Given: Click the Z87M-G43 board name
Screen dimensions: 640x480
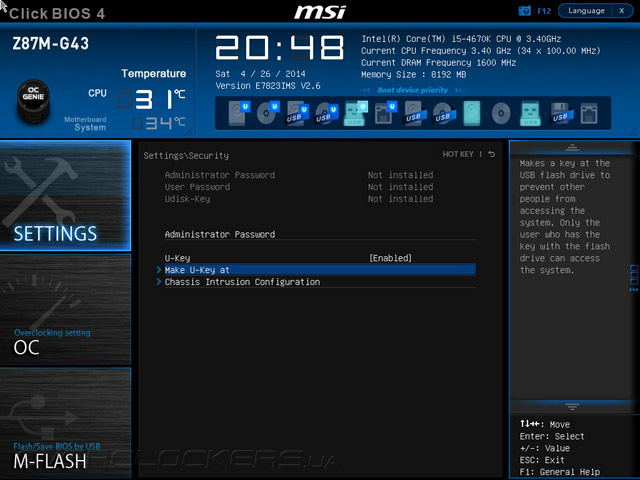Looking at the screenshot, I should coord(51,44).
